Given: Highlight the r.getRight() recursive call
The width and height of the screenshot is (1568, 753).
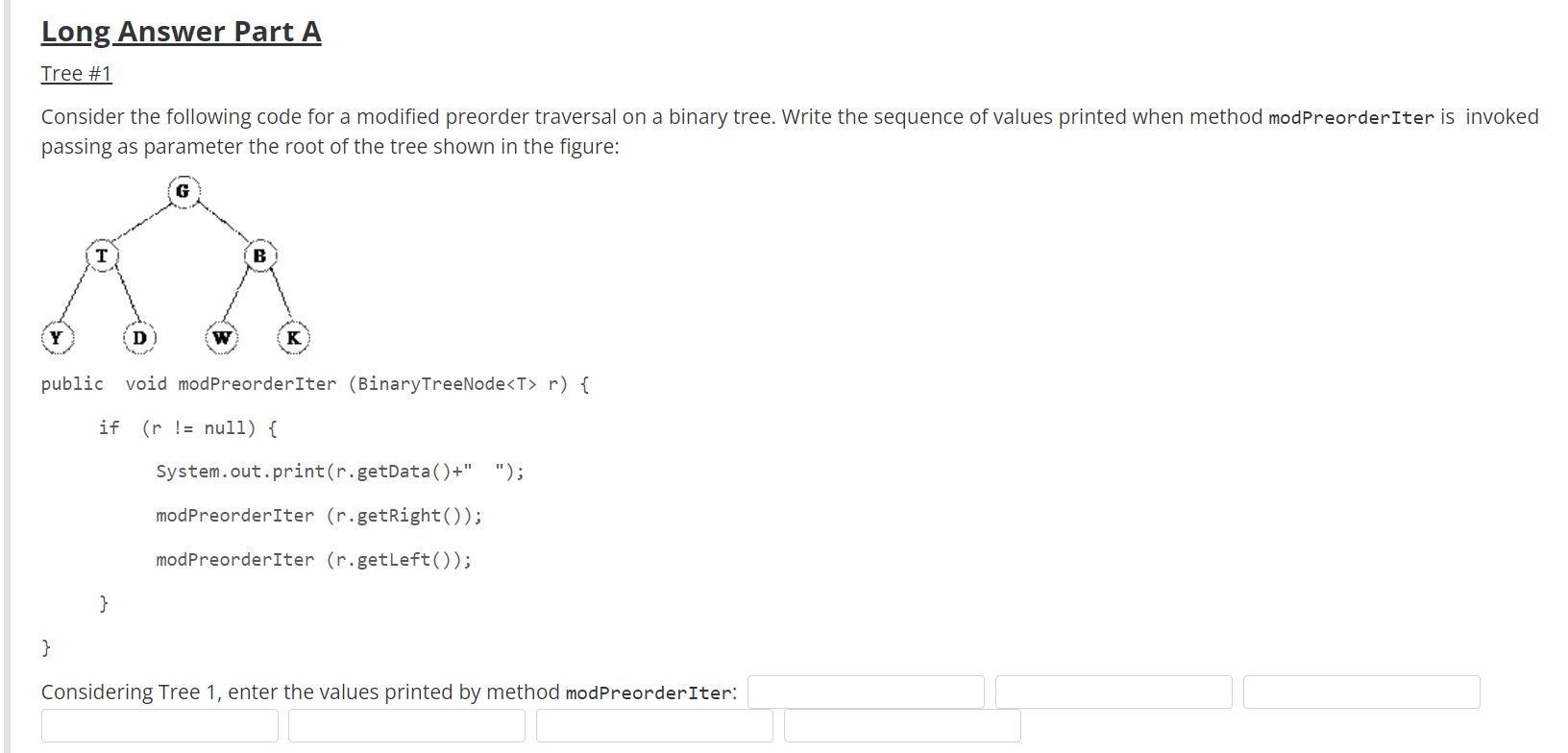Looking at the screenshot, I should [319, 515].
